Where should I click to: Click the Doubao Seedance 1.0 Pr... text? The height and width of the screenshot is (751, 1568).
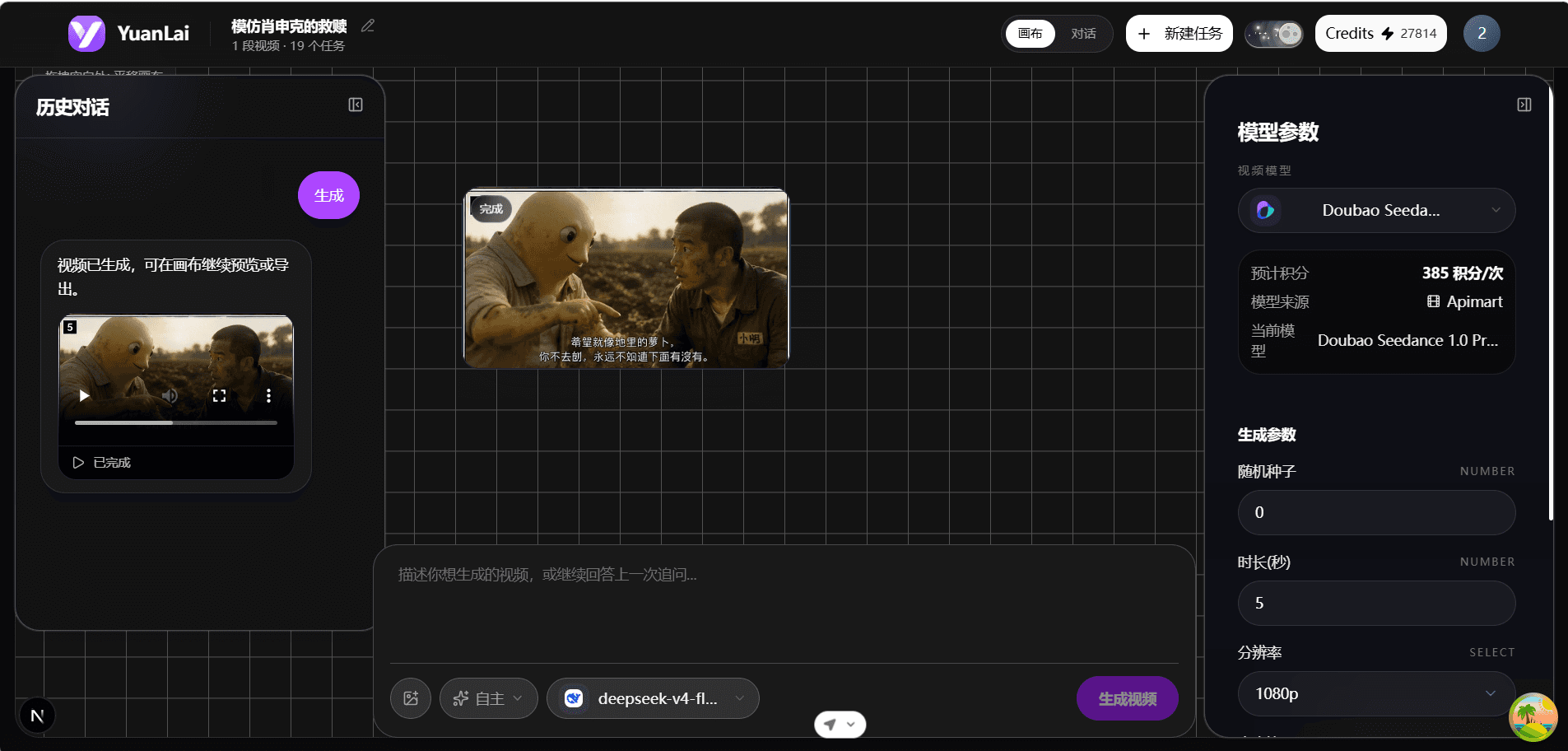point(1407,340)
